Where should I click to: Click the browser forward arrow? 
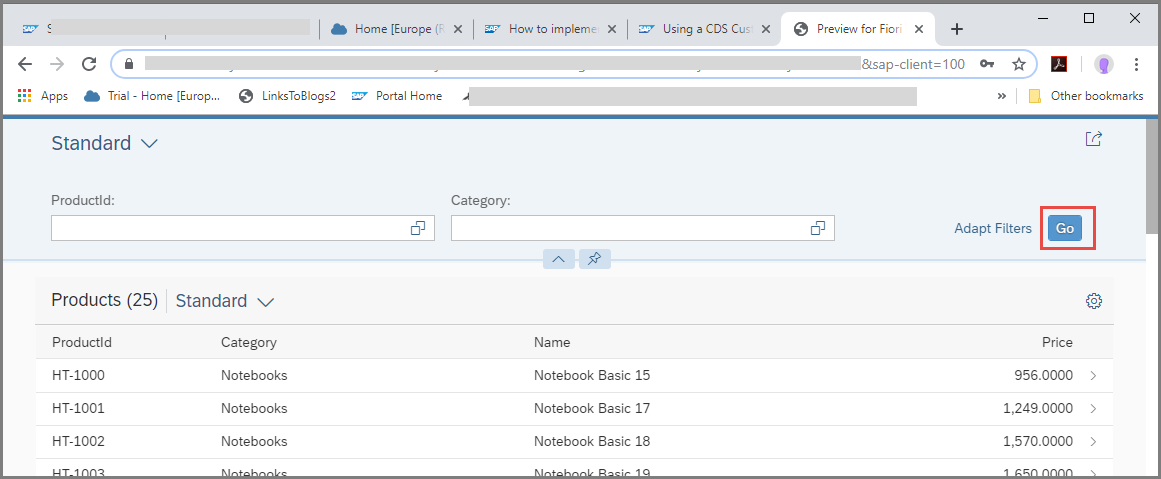pyautogui.click(x=57, y=64)
